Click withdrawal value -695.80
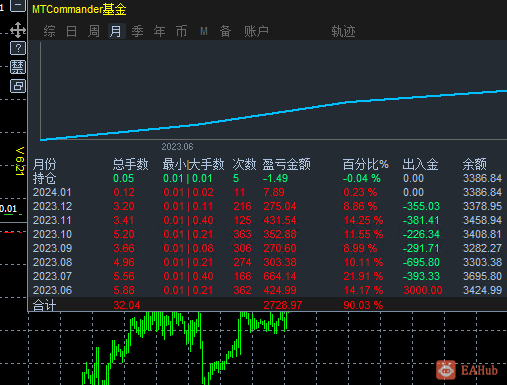The height and width of the screenshot is (385, 507). point(421,262)
